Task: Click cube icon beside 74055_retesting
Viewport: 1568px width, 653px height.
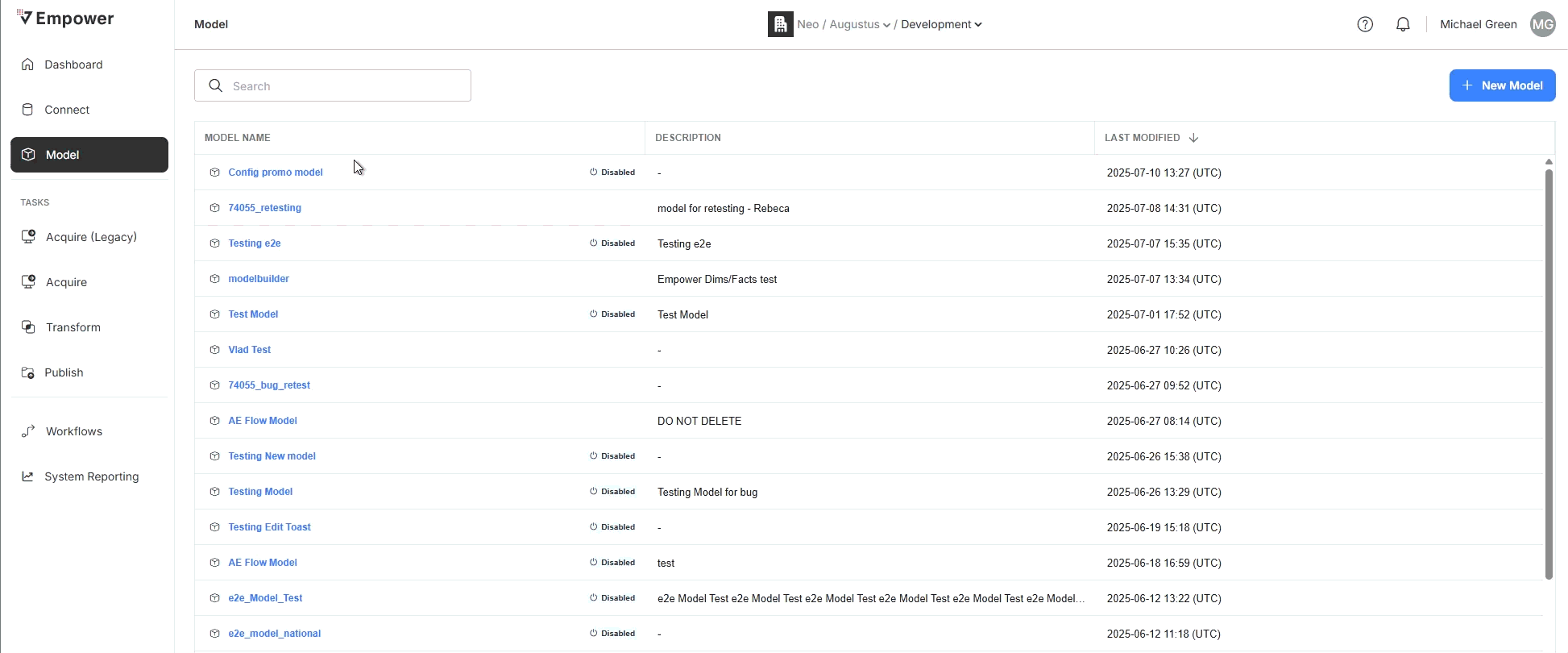Action: (214, 208)
